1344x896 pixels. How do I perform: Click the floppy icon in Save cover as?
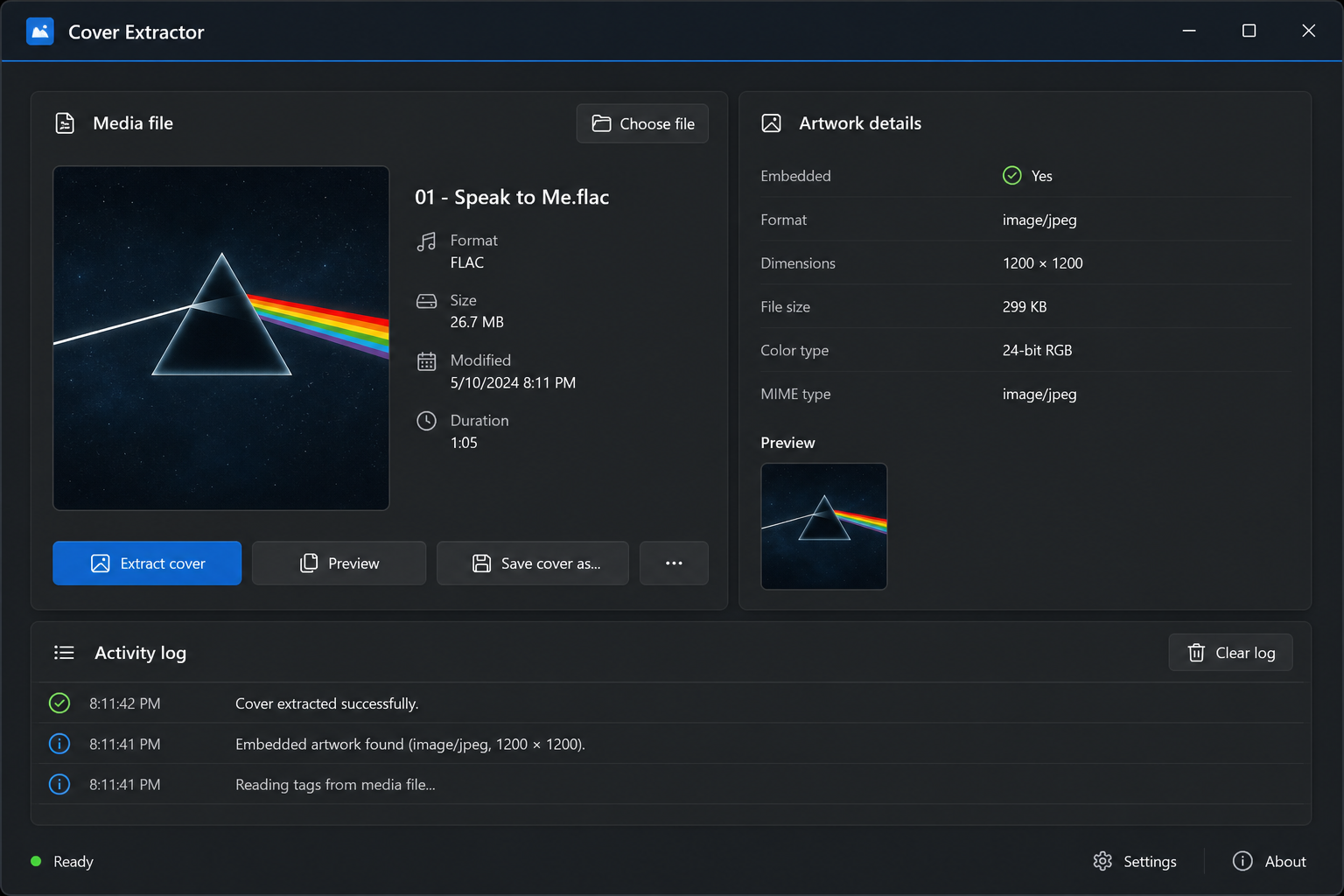[481, 563]
